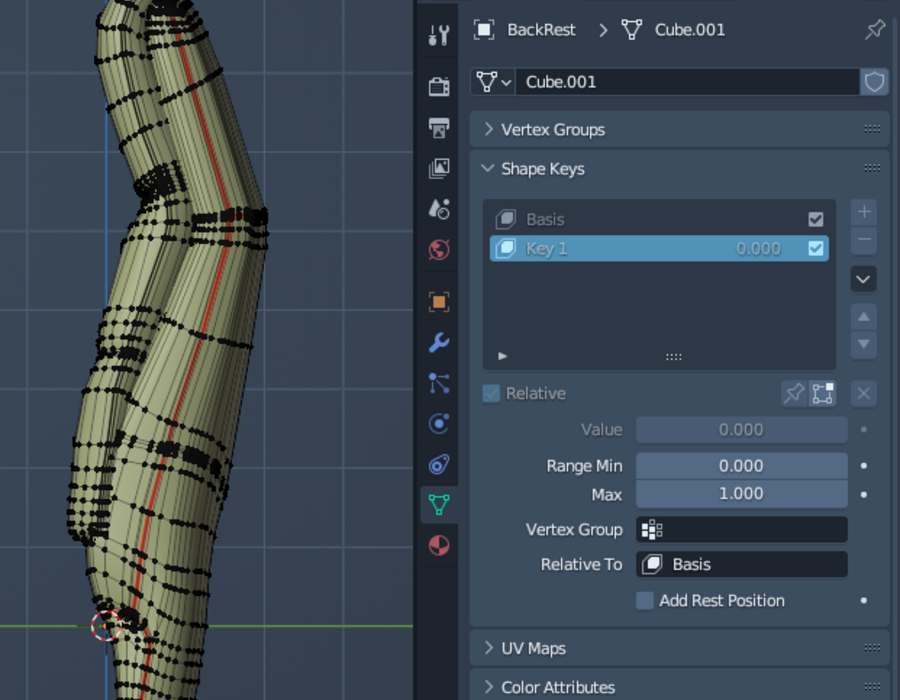Screen dimensions: 900x700
Task: Toggle the Relative checkbox
Action: (491, 394)
